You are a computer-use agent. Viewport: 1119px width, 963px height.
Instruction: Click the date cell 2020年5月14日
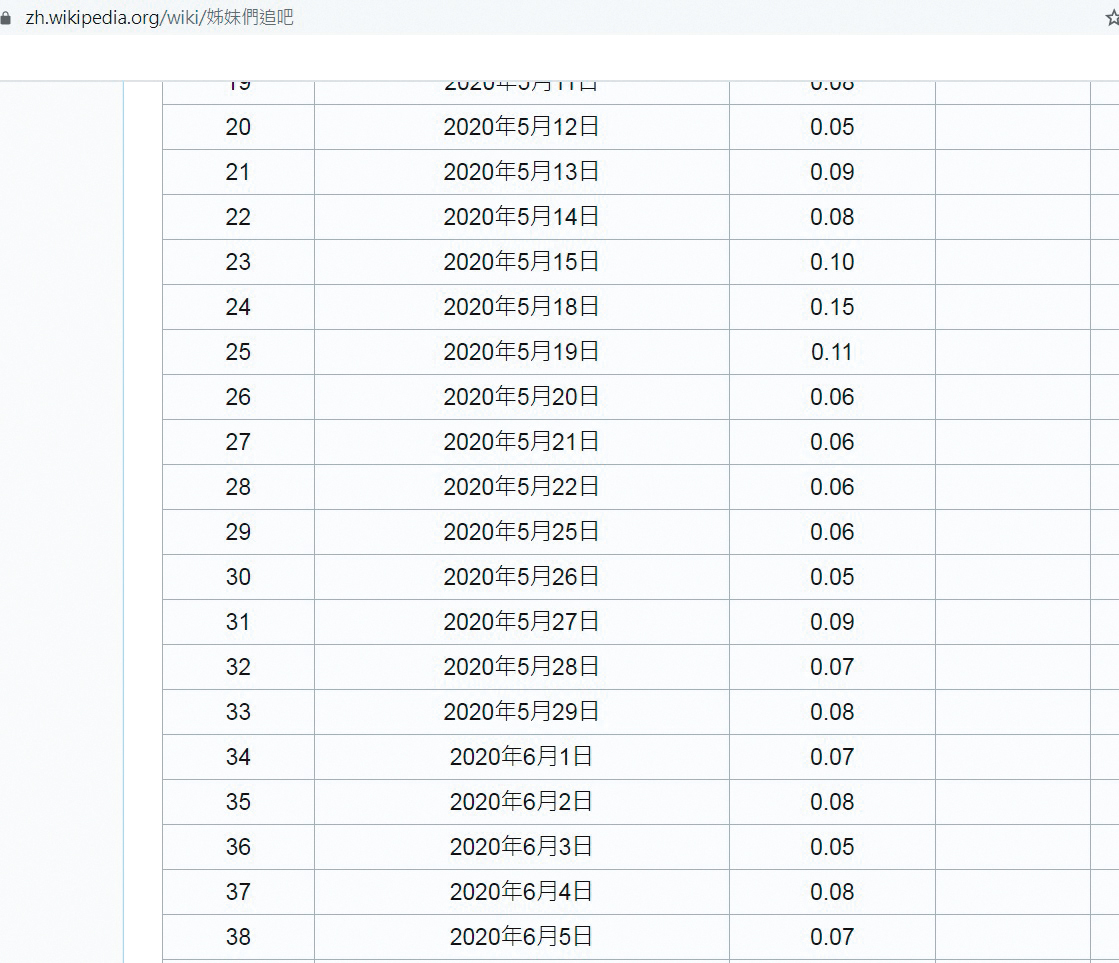pos(521,217)
